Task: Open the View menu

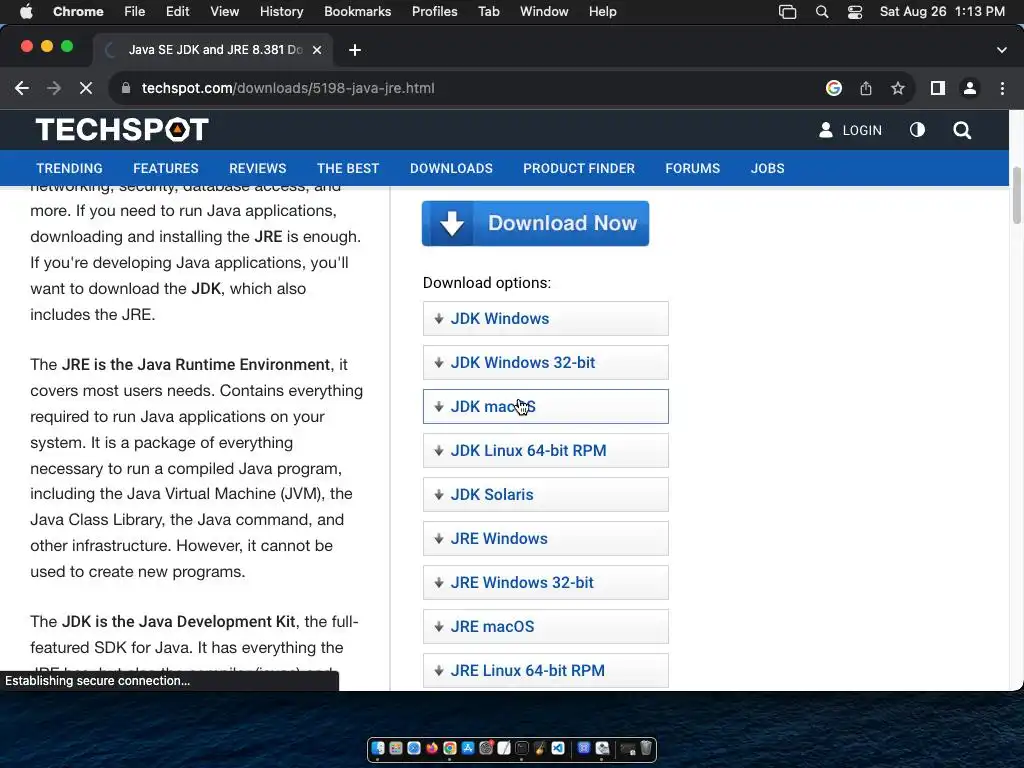Action: pyautogui.click(x=224, y=11)
